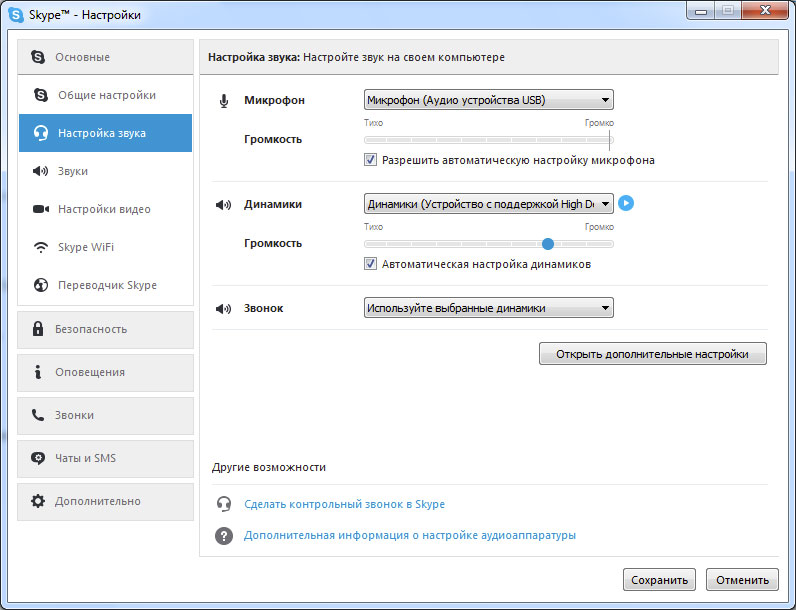The height and width of the screenshot is (610, 796).
Task: Click the gear icon beside Дополнительно
Action: point(38,501)
